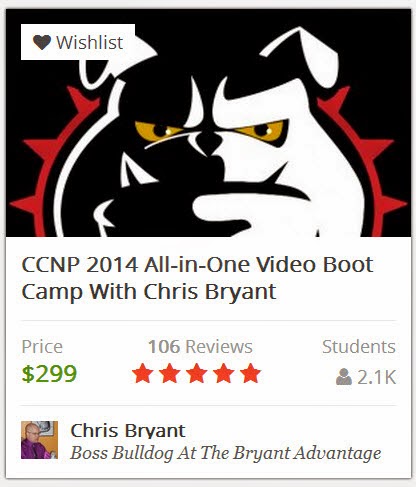View the 106 Reviews link
The image size is (416, 487).
tap(200, 347)
